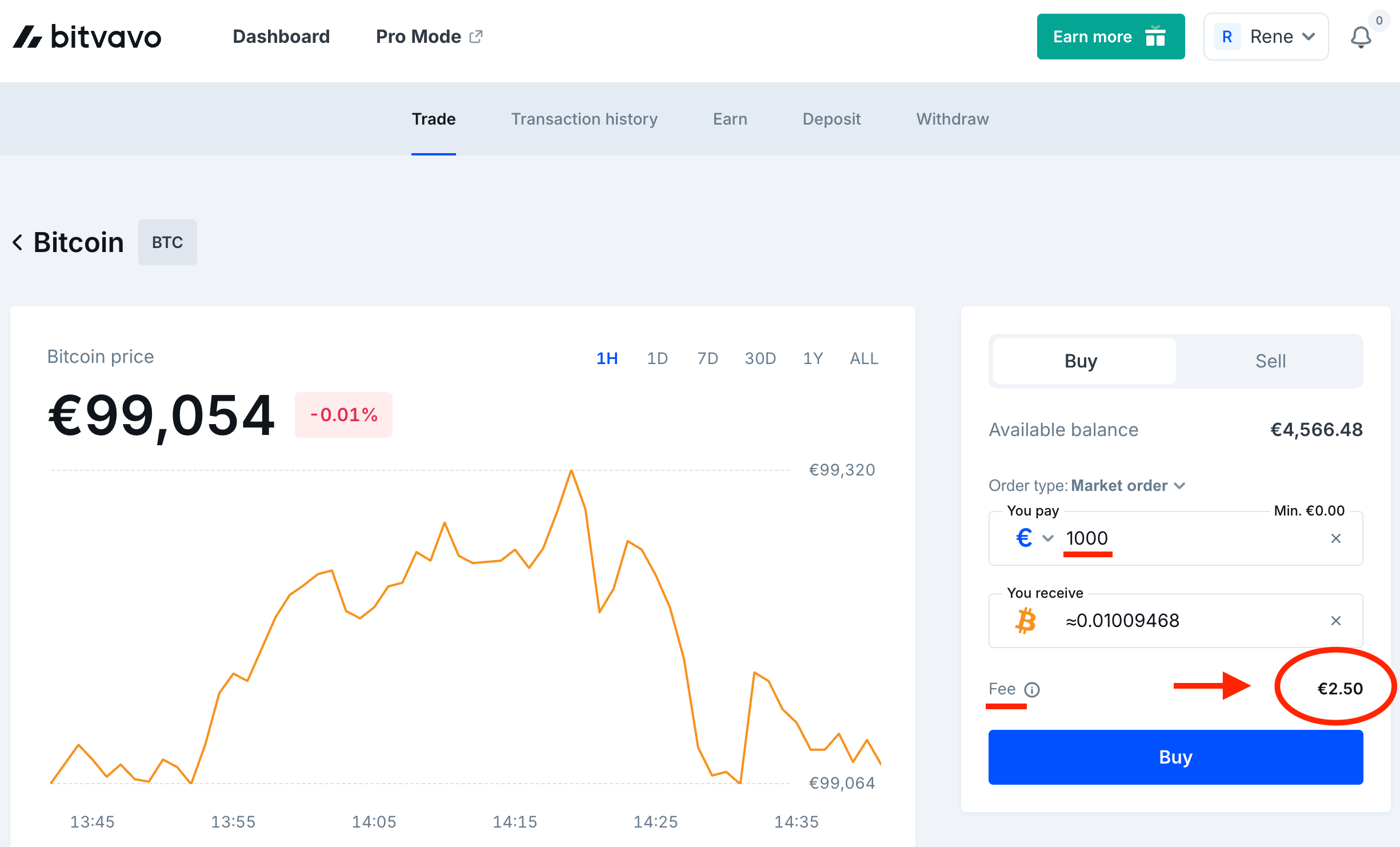Image resolution: width=1400 pixels, height=847 pixels.
Task: Select the 1D chart timeframe
Action: (x=657, y=358)
